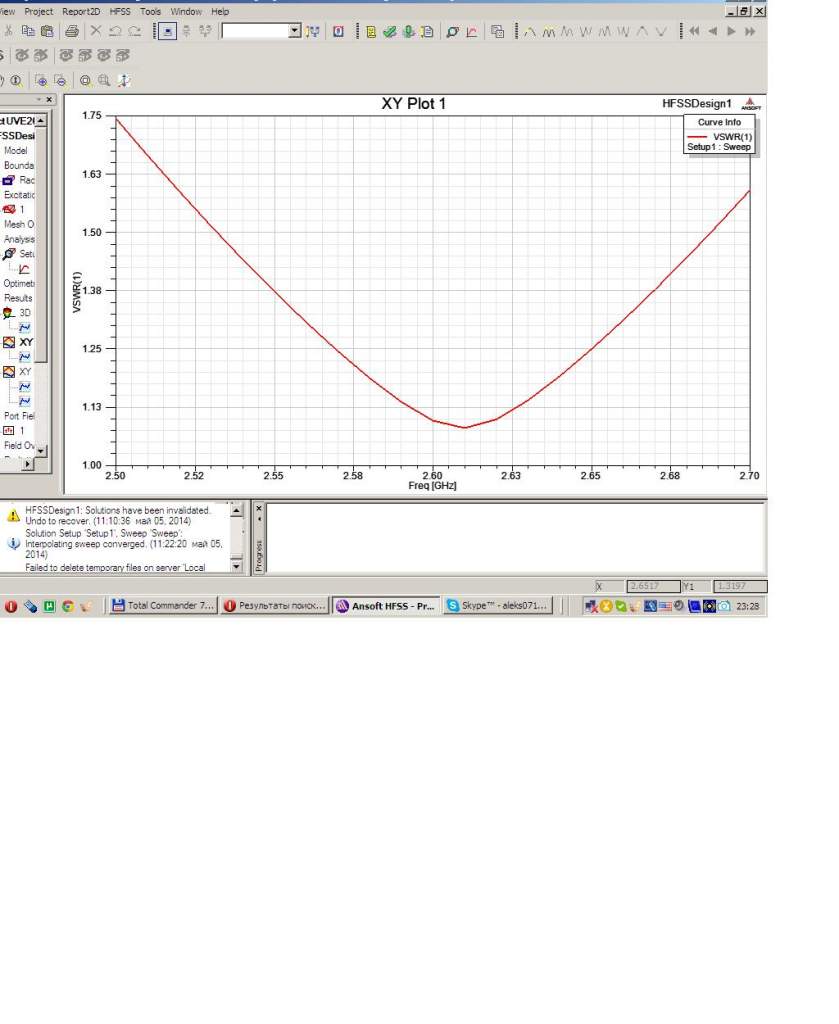The image size is (839, 1024).
Task: Switch to Total Commander in taskbar
Action: (x=161, y=606)
